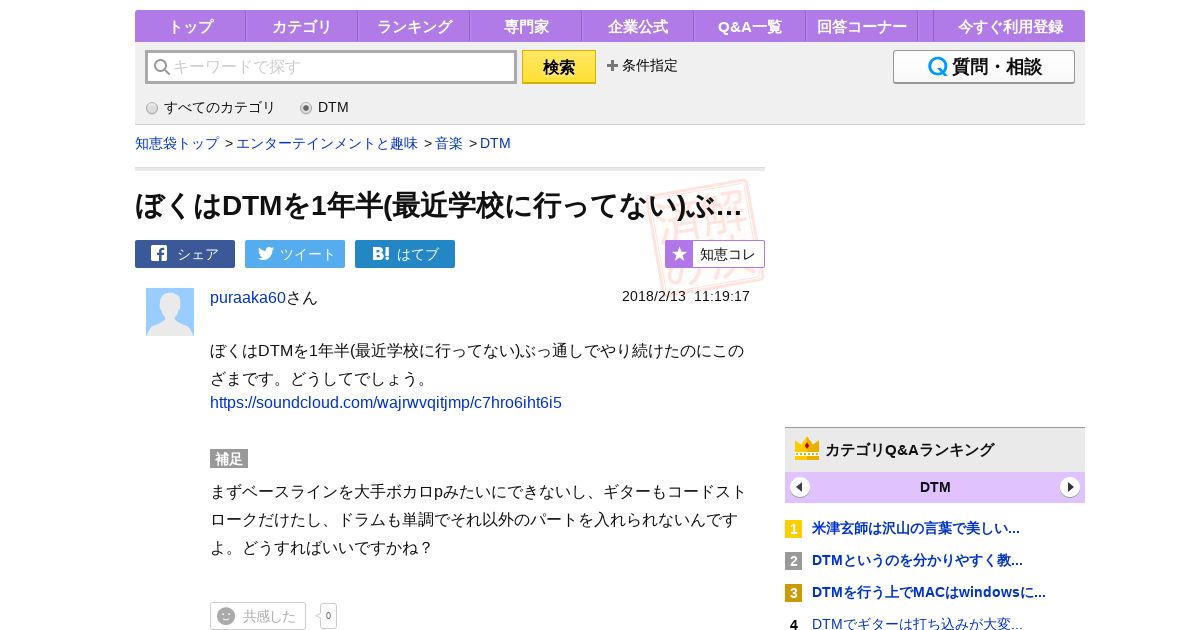Expand 条件指定 search options
Viewport: 1200px width, 630px height.
(642, 65)
